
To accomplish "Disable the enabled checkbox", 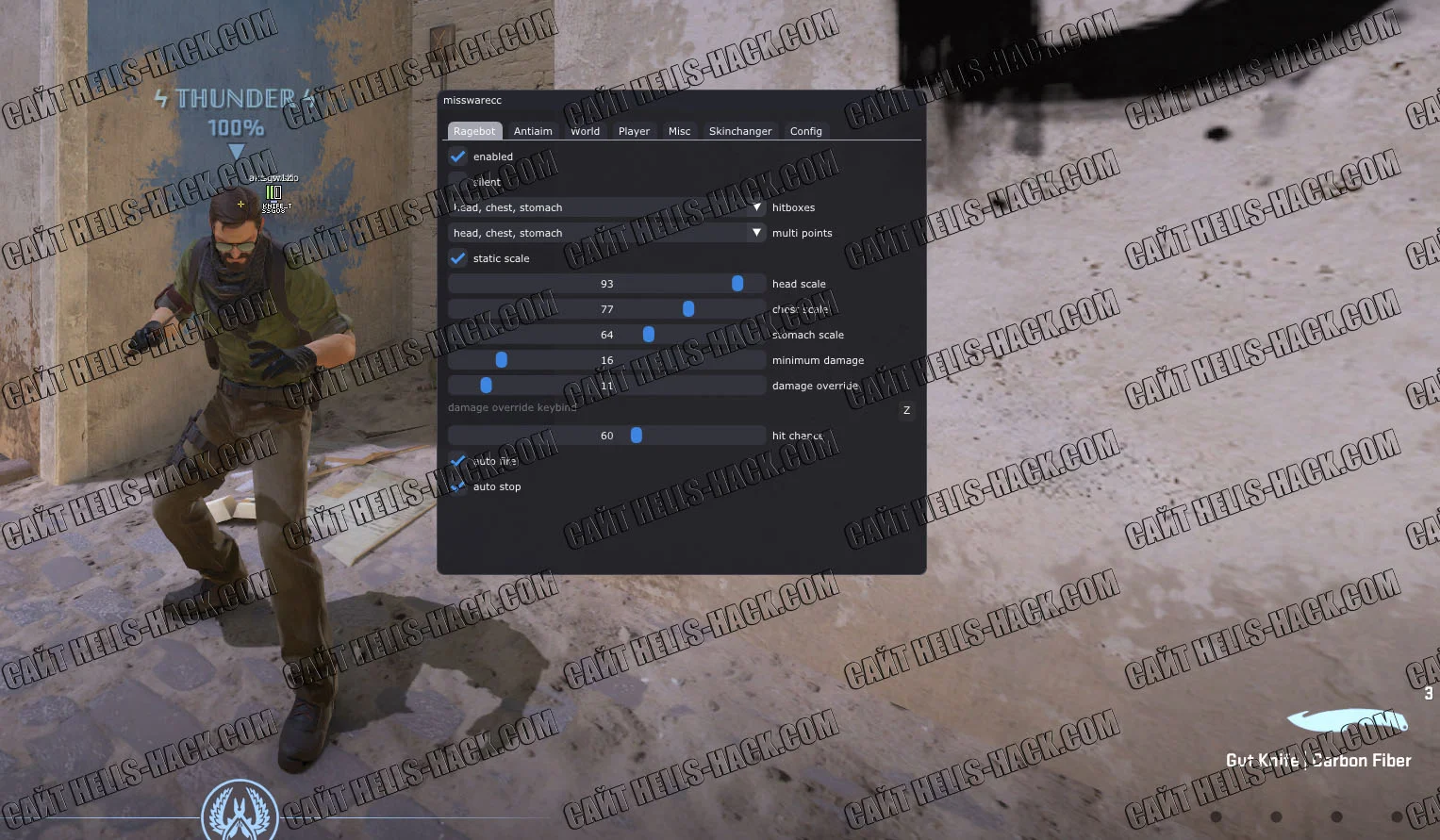I will tap(457, 156).
